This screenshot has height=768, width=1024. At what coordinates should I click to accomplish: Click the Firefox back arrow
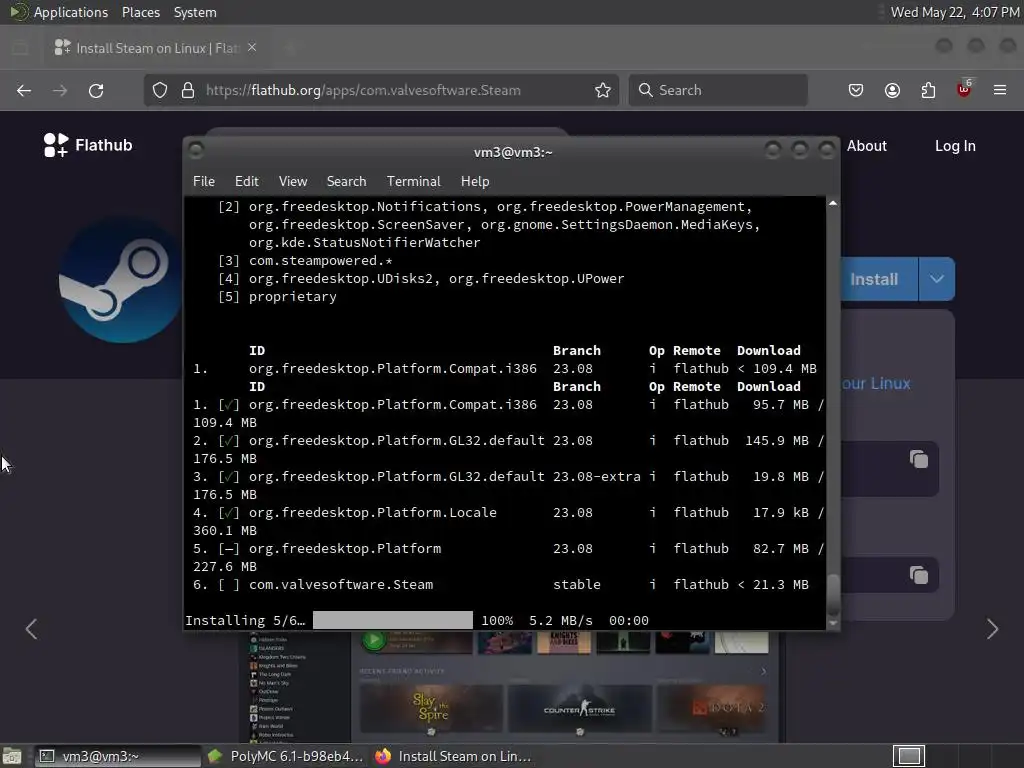coord(24,90)
